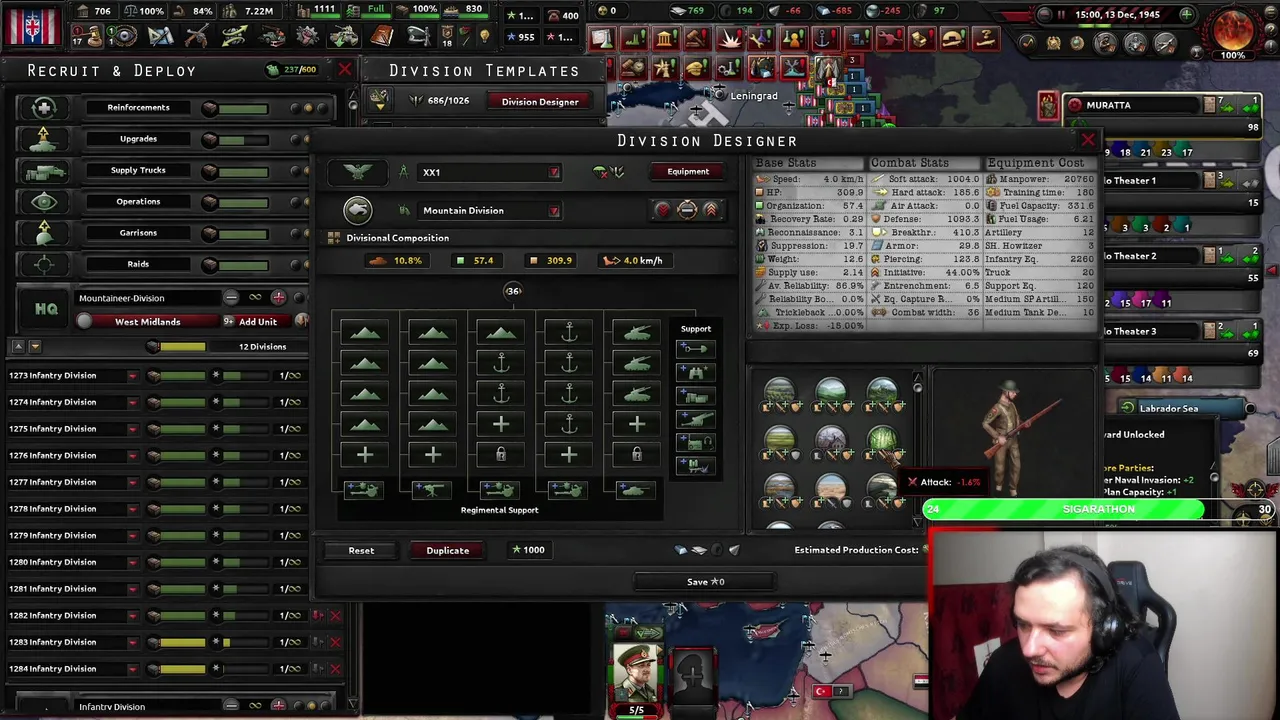Screen dimensions: 1280x720
Task: Click the Equipment button in Division Designer
Action: pos(688,171)
